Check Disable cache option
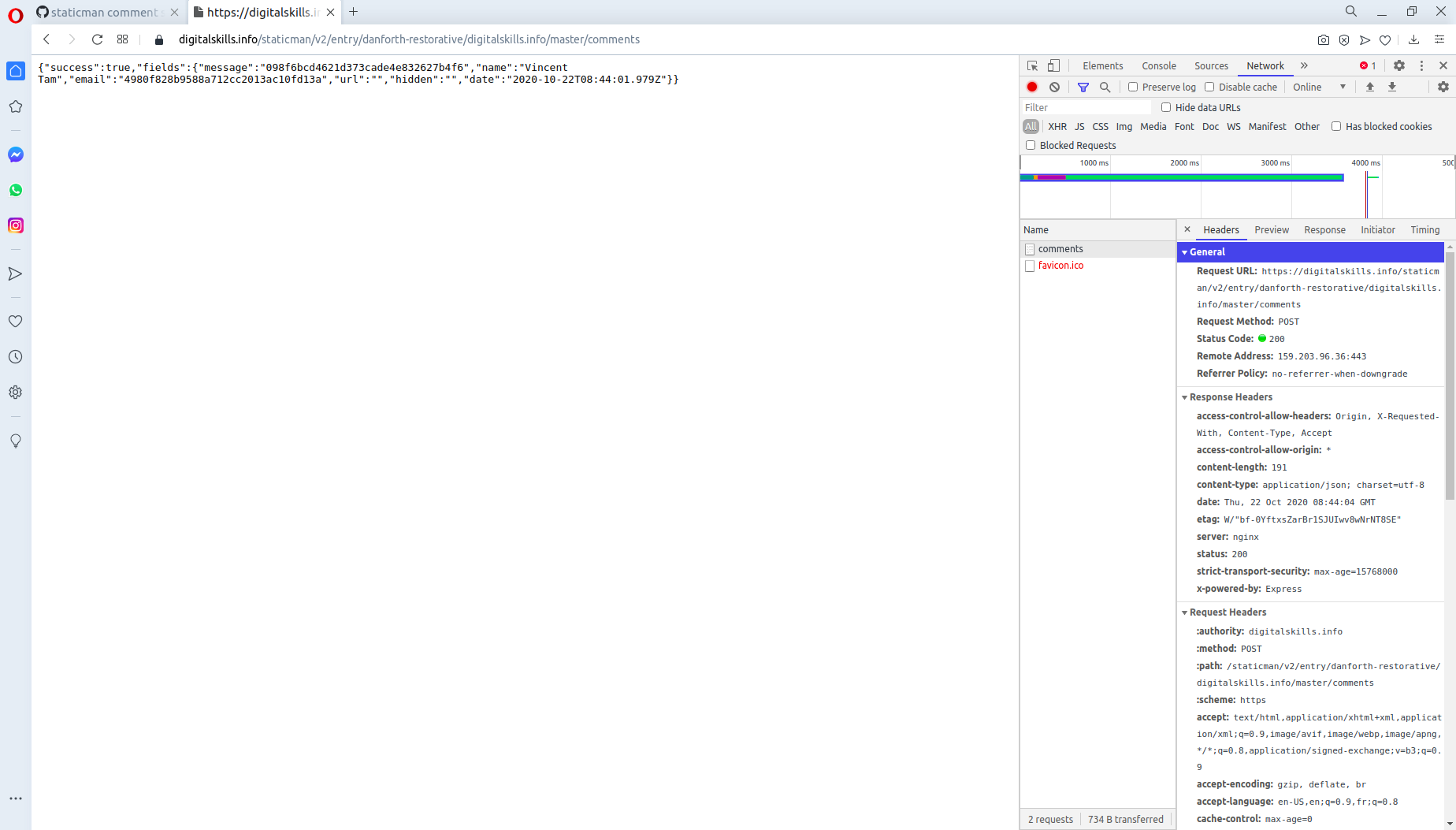The height and width of the screenshot is (830, 1456). pos(1209,87)
